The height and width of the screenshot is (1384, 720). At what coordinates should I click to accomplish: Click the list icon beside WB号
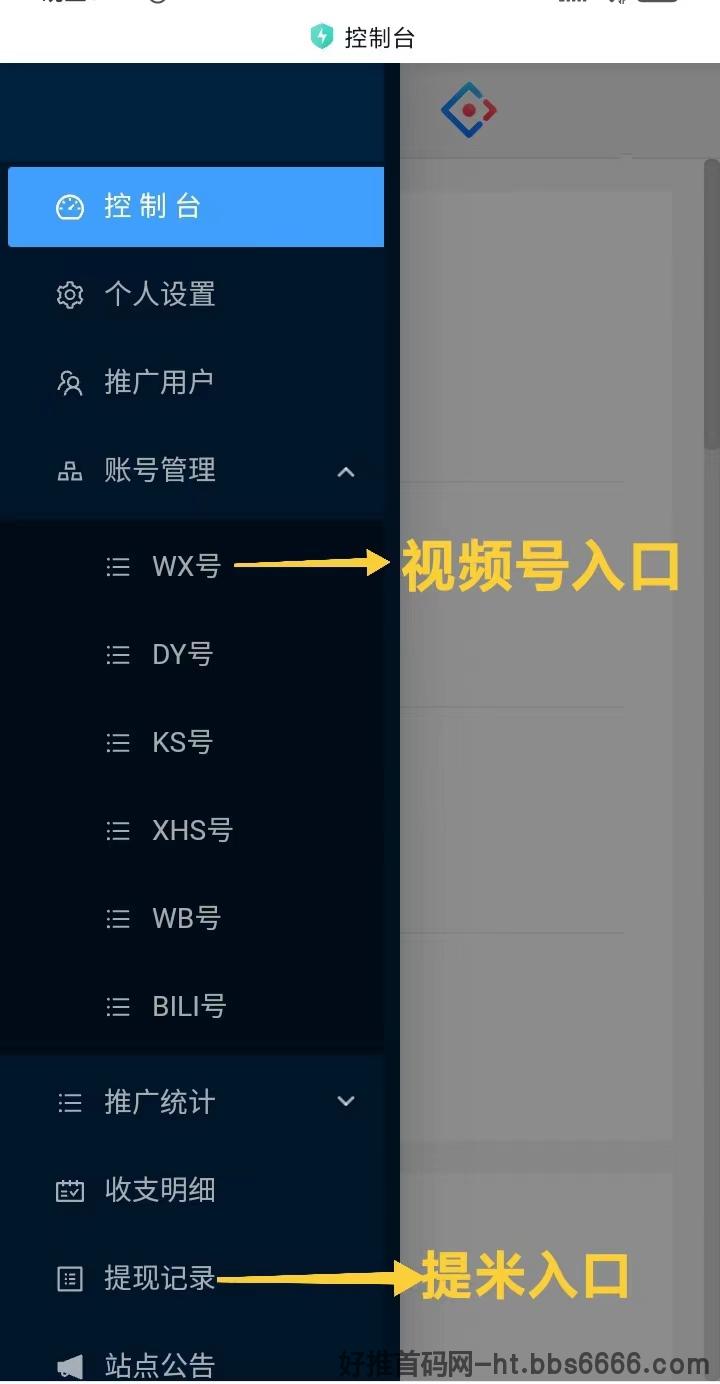118,919
